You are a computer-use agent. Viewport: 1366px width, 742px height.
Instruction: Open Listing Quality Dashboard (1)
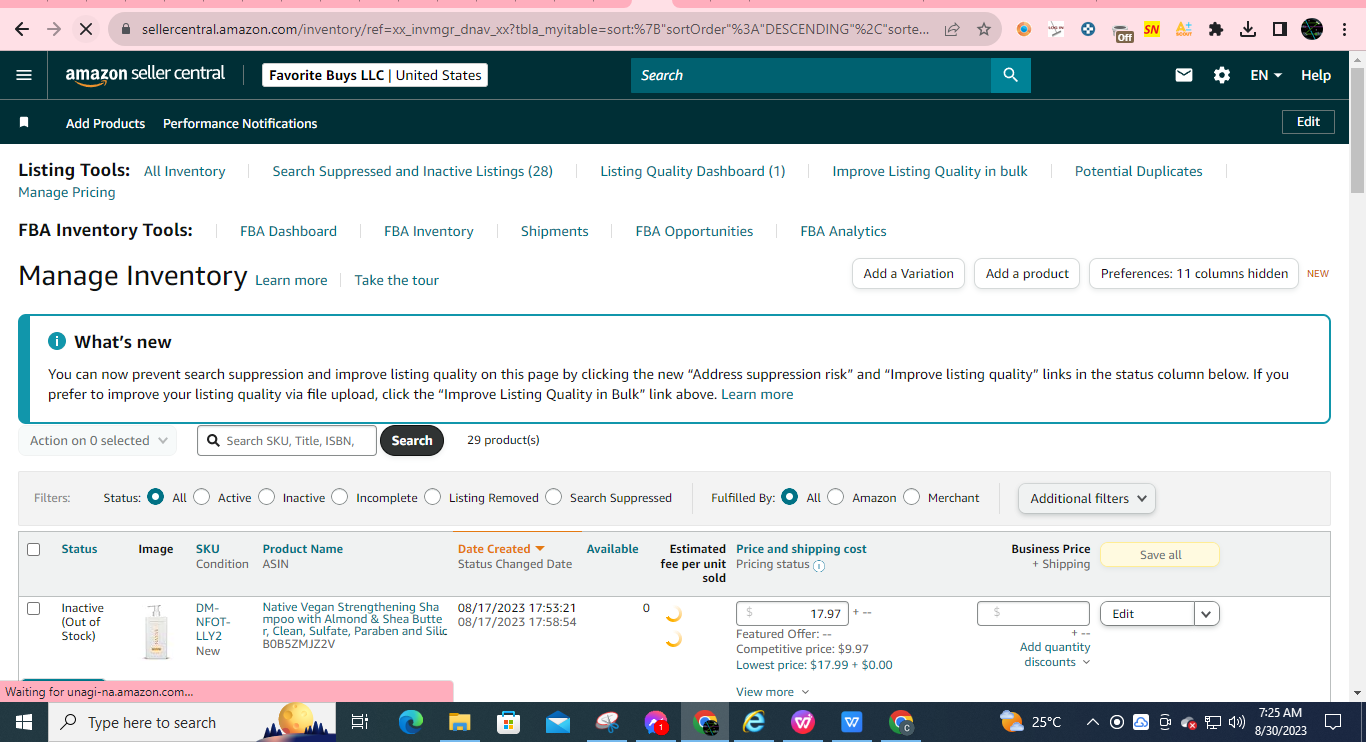pos(693,171)
